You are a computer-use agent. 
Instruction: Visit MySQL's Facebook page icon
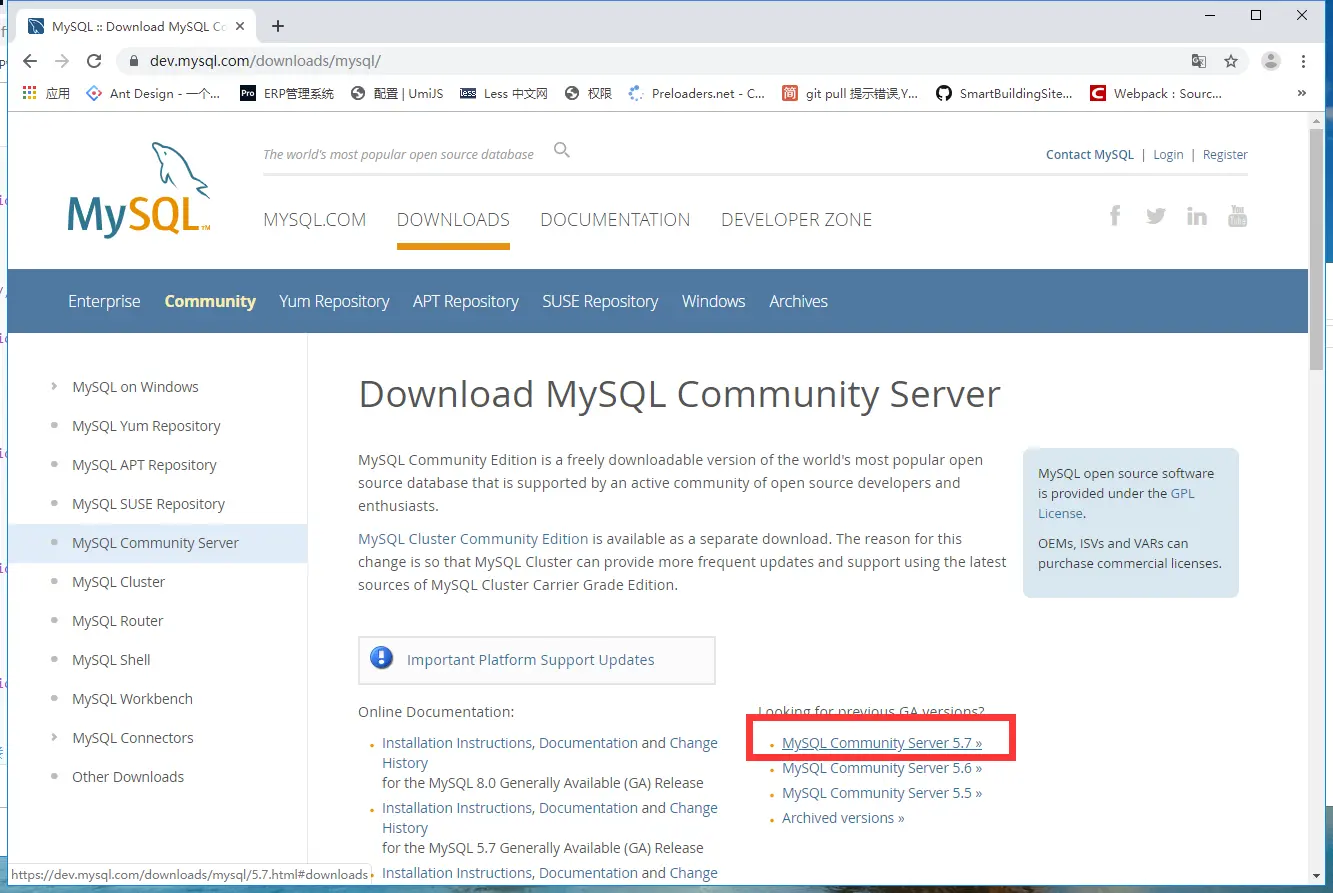pos(1115,215)
